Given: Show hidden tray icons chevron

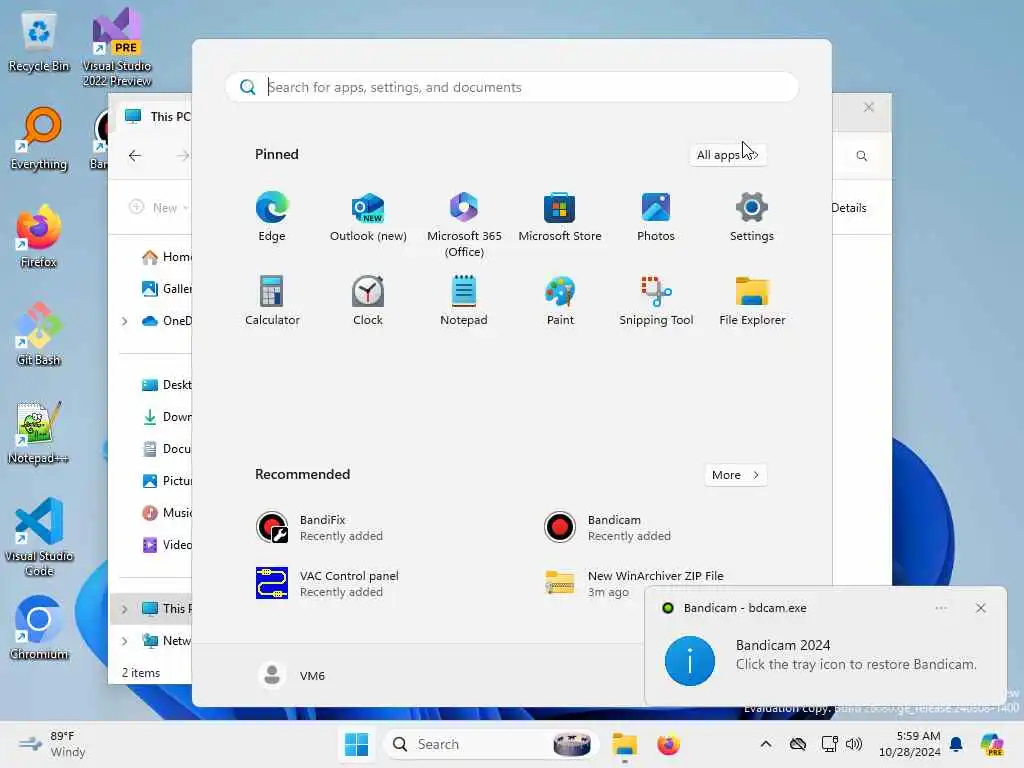Looking at the screenshot, I should pyautogui.click(x=765, y=744).
